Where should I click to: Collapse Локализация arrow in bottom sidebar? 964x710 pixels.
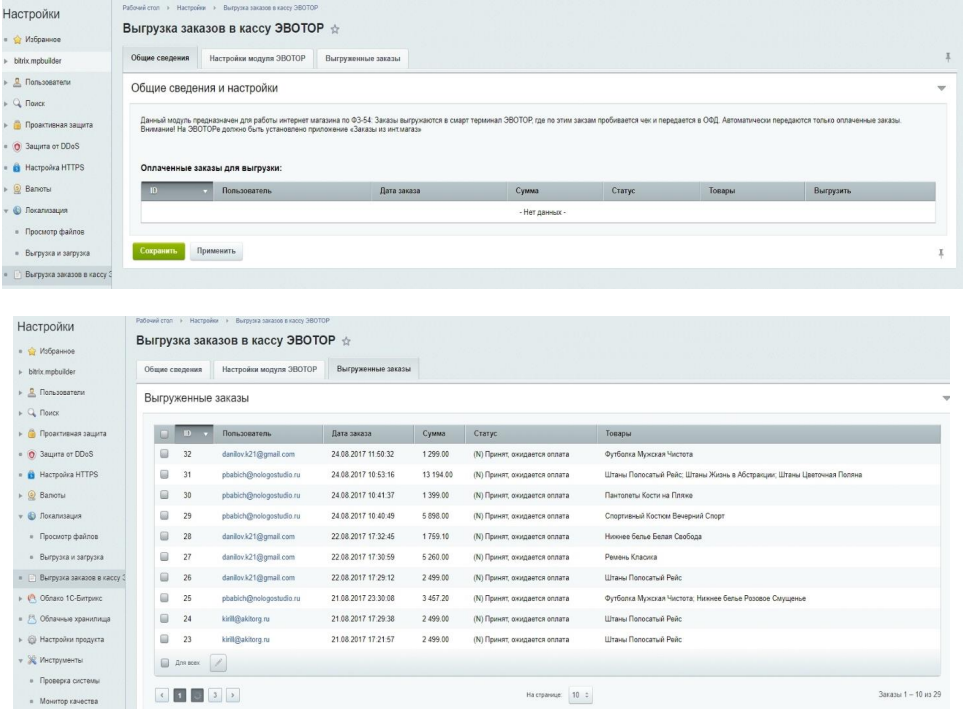click(21, 516)
